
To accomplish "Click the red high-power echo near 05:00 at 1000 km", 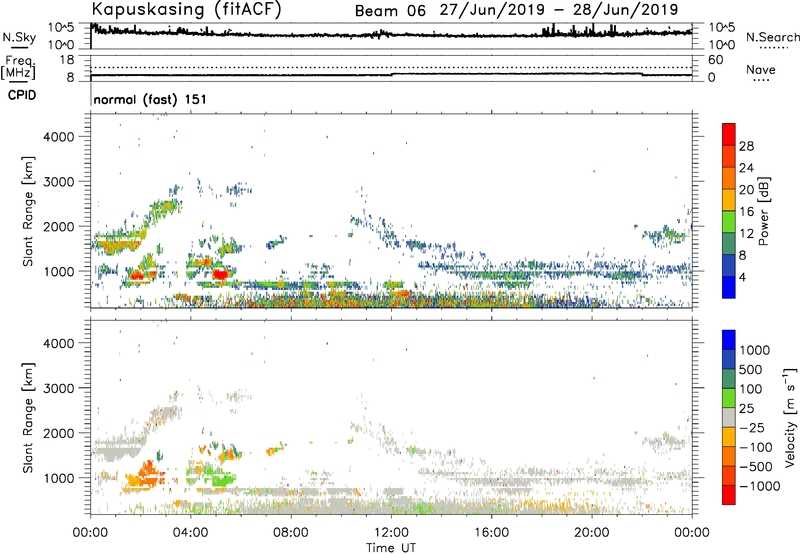I will [220, 274].
